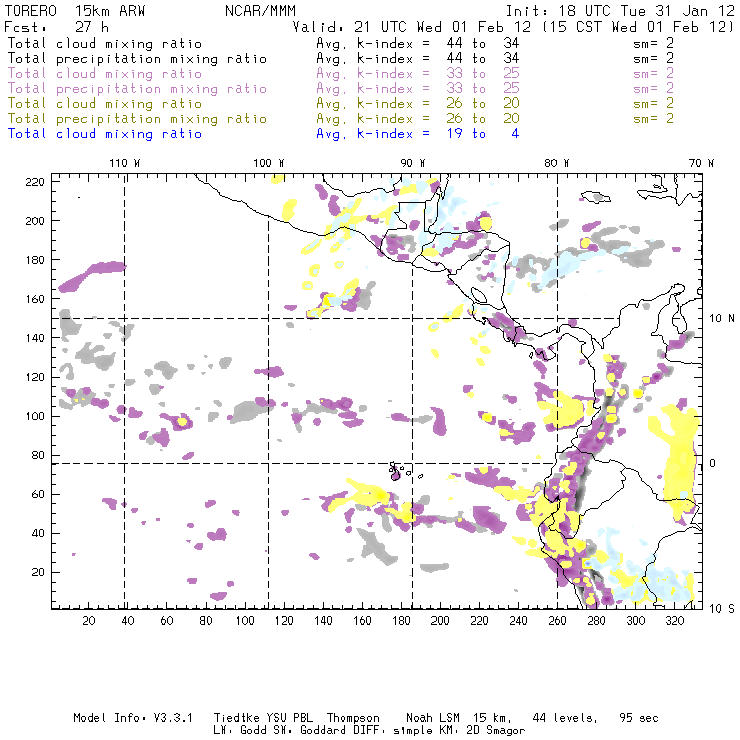This screenshot has width=740, height=740.
Task: Select the 'Fcst: 27 h' forecast hour text
Action: 57,26
